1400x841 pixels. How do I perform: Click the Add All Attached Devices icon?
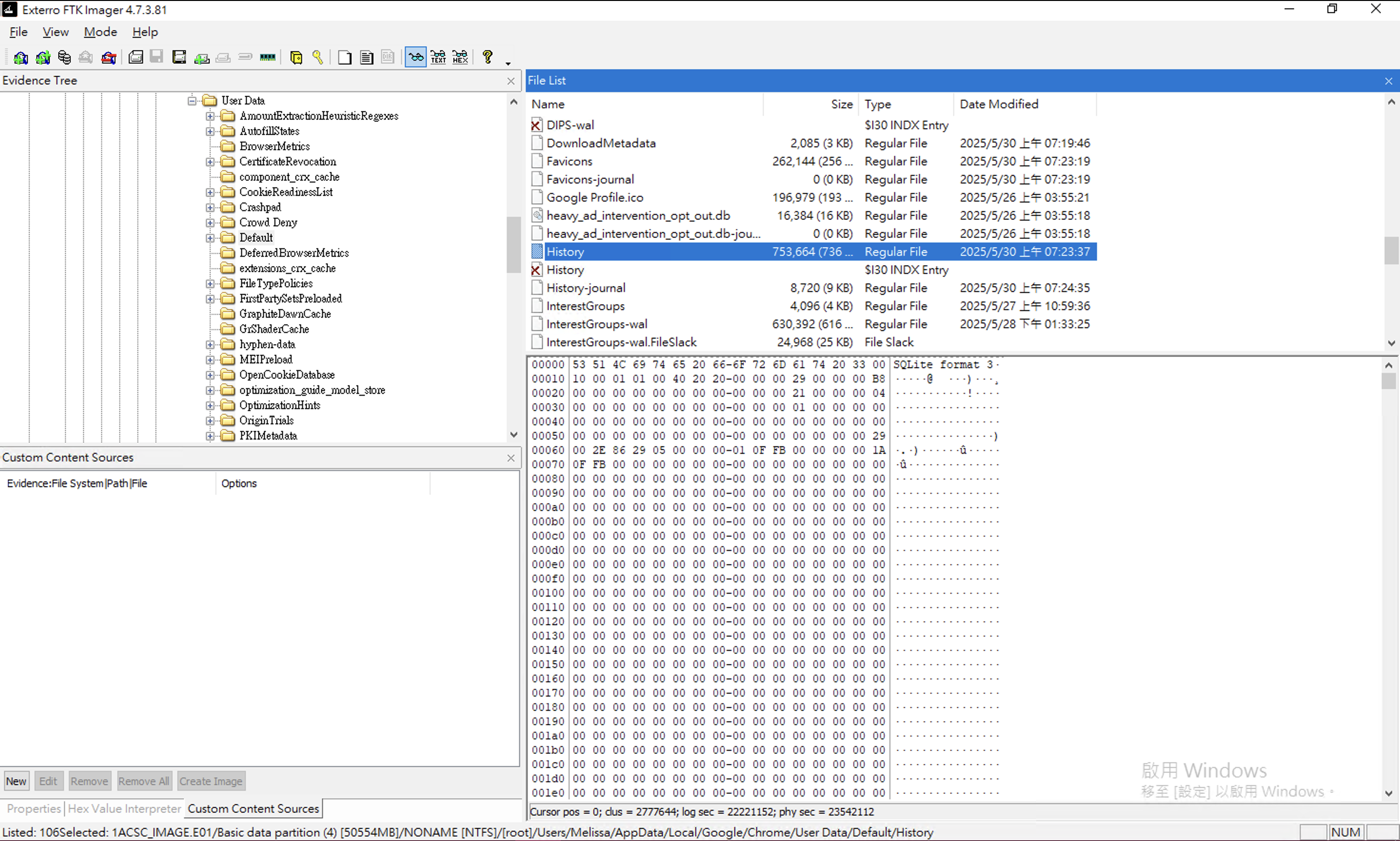(x=42, y=57)
